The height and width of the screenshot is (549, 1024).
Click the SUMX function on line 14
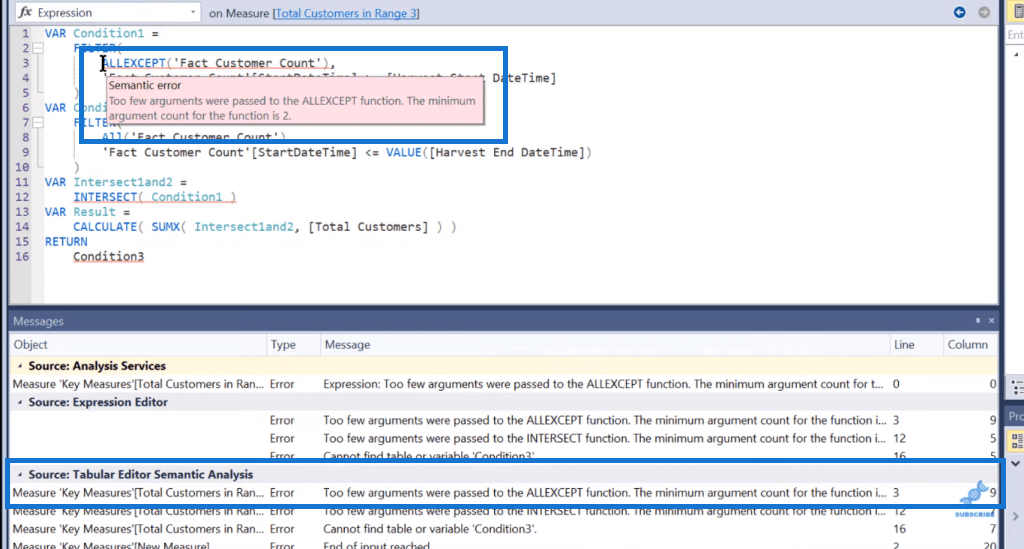click(x=165, y=227)
